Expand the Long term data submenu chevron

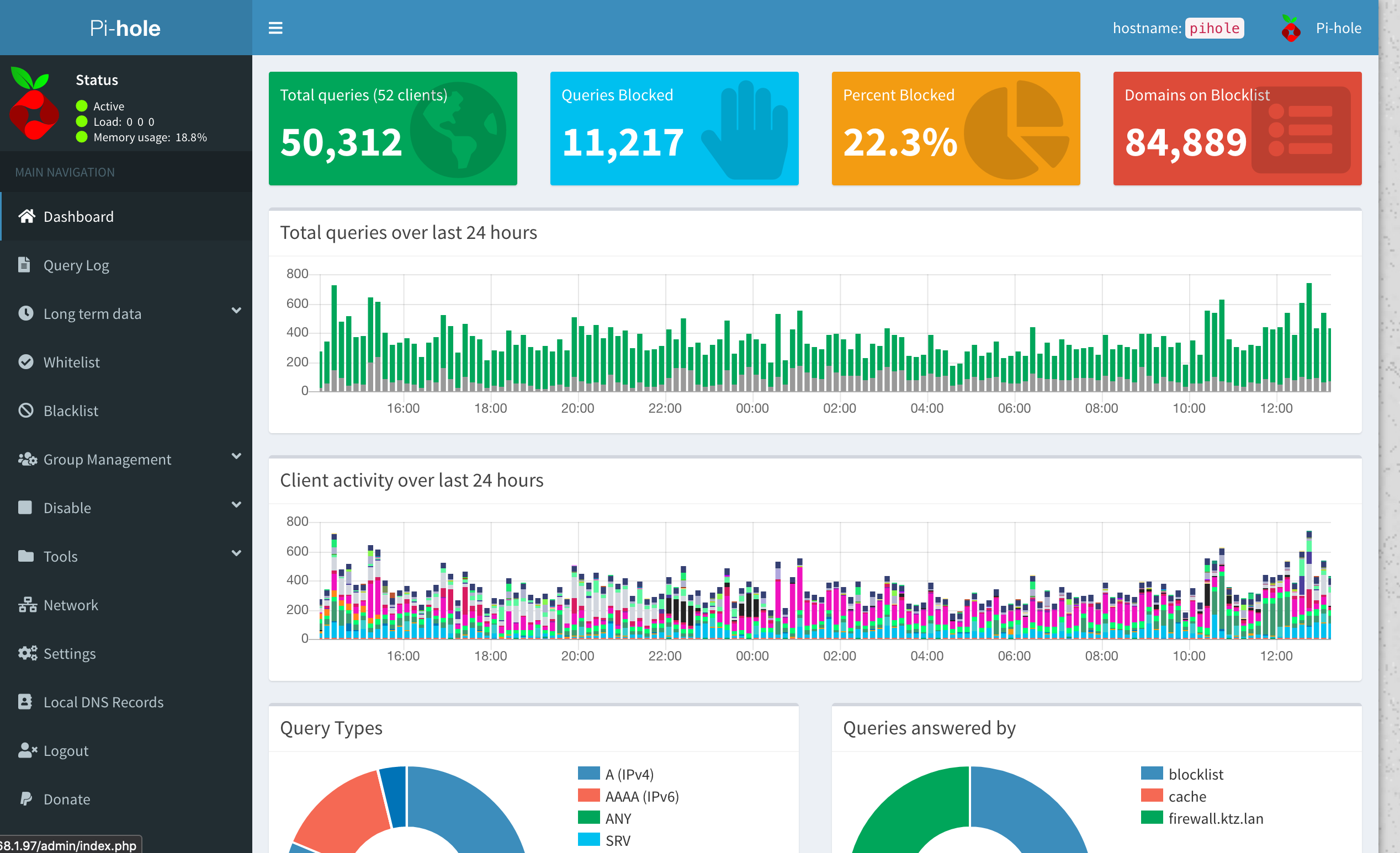(236, 311)
